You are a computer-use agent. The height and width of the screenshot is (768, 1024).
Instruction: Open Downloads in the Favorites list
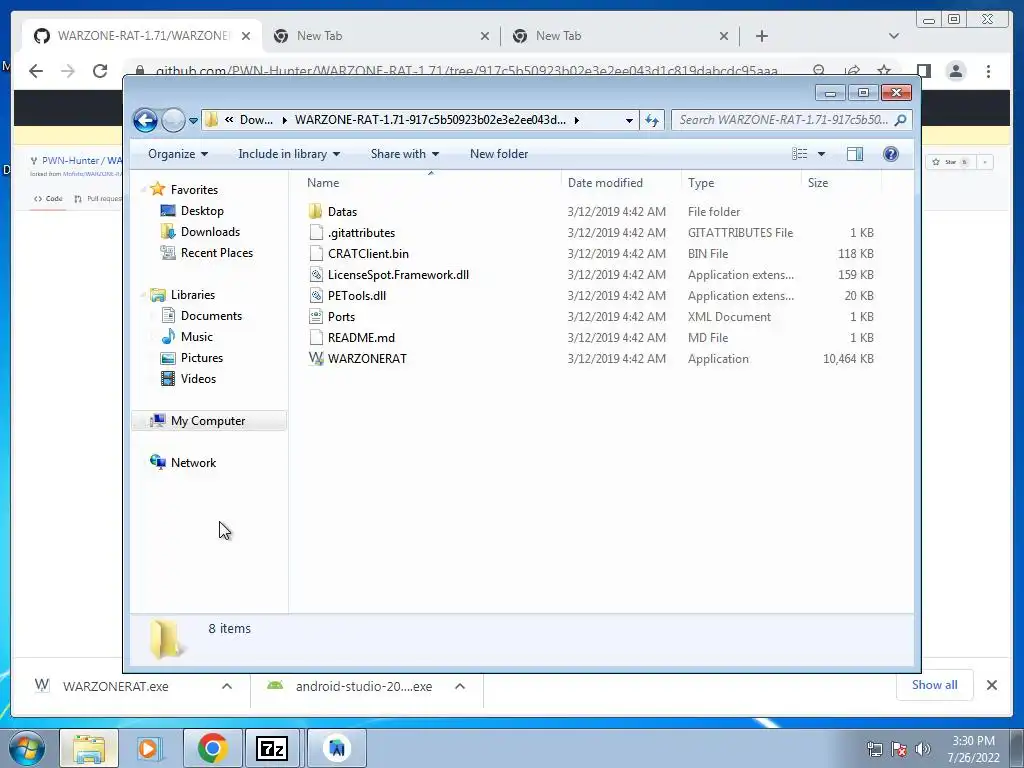[x=210, y=232]
